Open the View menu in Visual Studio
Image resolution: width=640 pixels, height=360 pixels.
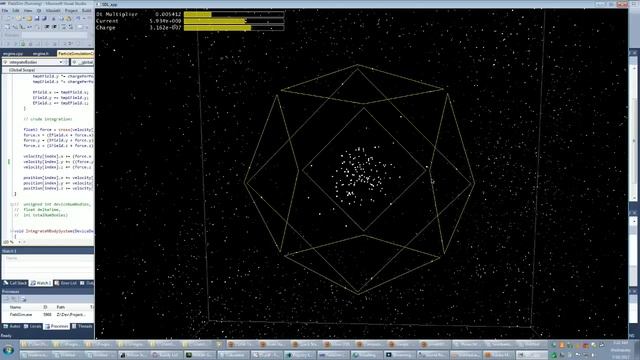[x=28, y=11]
